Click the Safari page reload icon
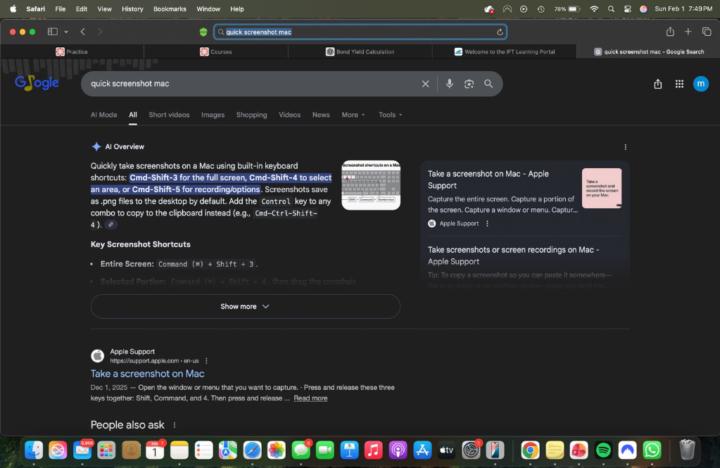 (500, 32)
